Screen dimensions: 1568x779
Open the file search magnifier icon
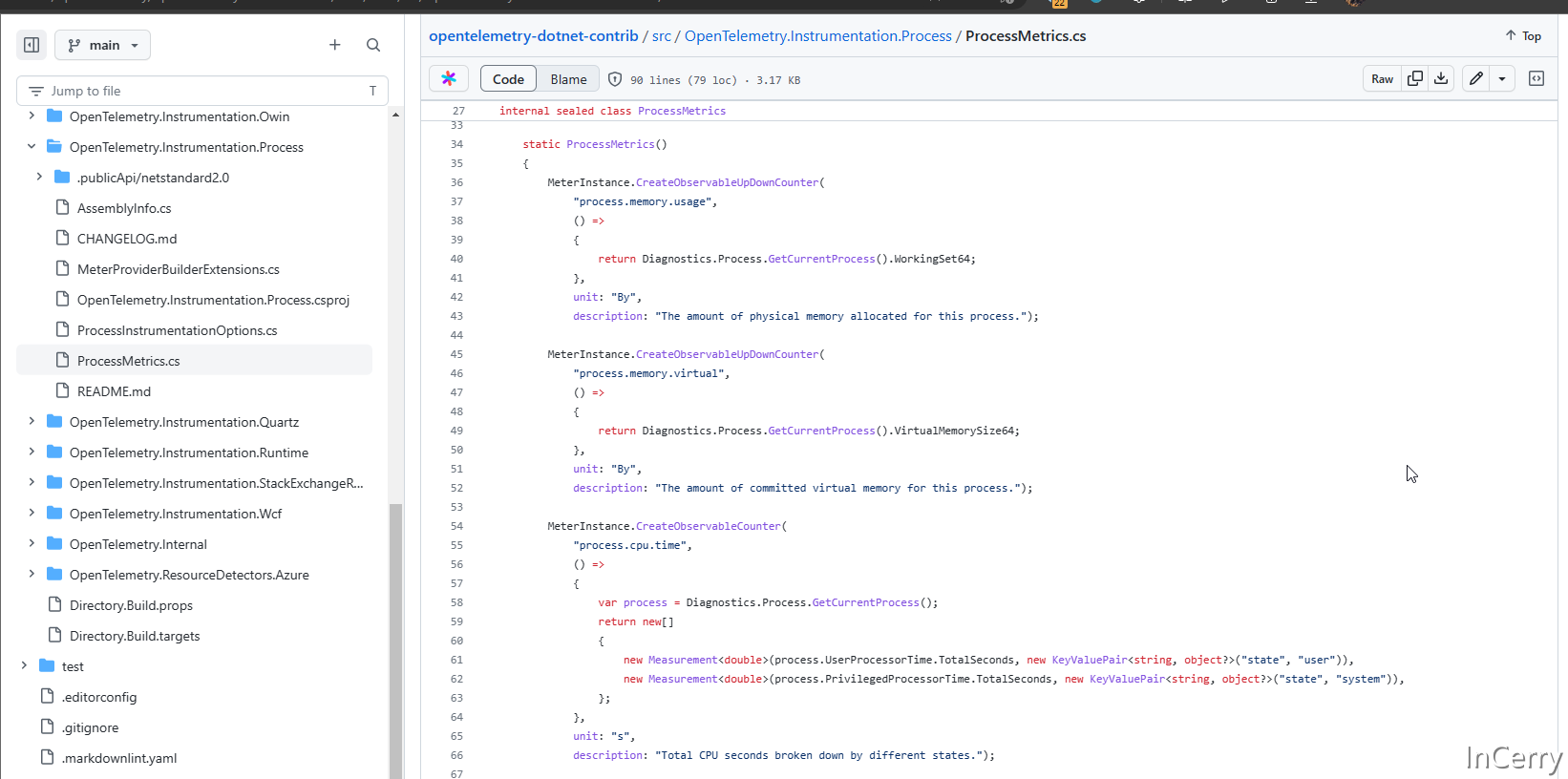click(373, 45)
